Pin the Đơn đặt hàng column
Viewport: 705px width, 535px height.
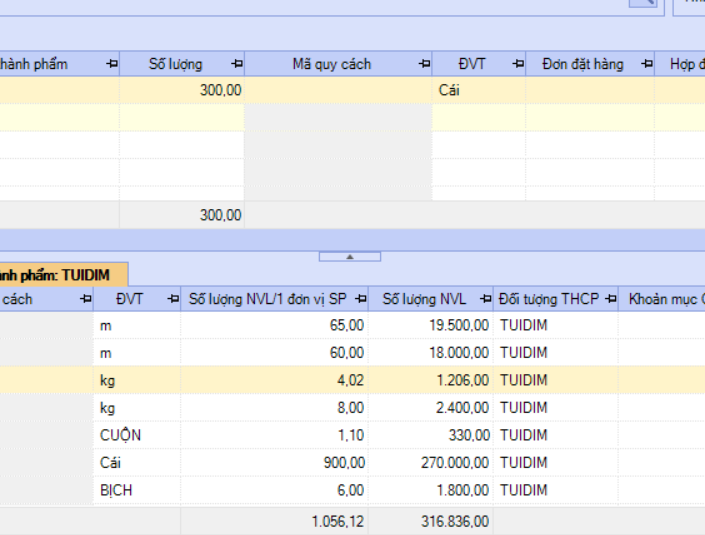[646, 64]
